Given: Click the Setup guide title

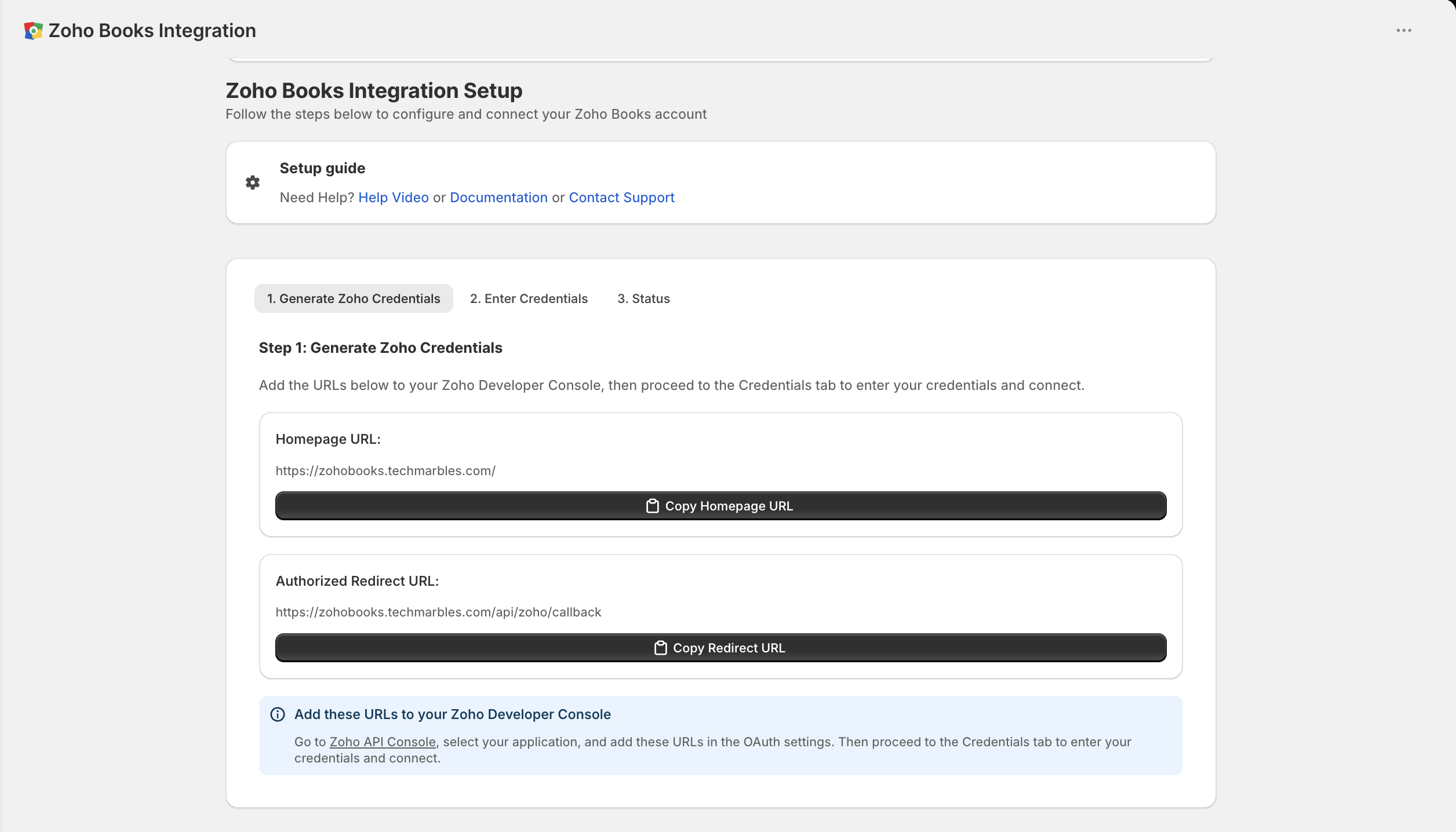Looking at the screenshot, I should pos(322,168).
